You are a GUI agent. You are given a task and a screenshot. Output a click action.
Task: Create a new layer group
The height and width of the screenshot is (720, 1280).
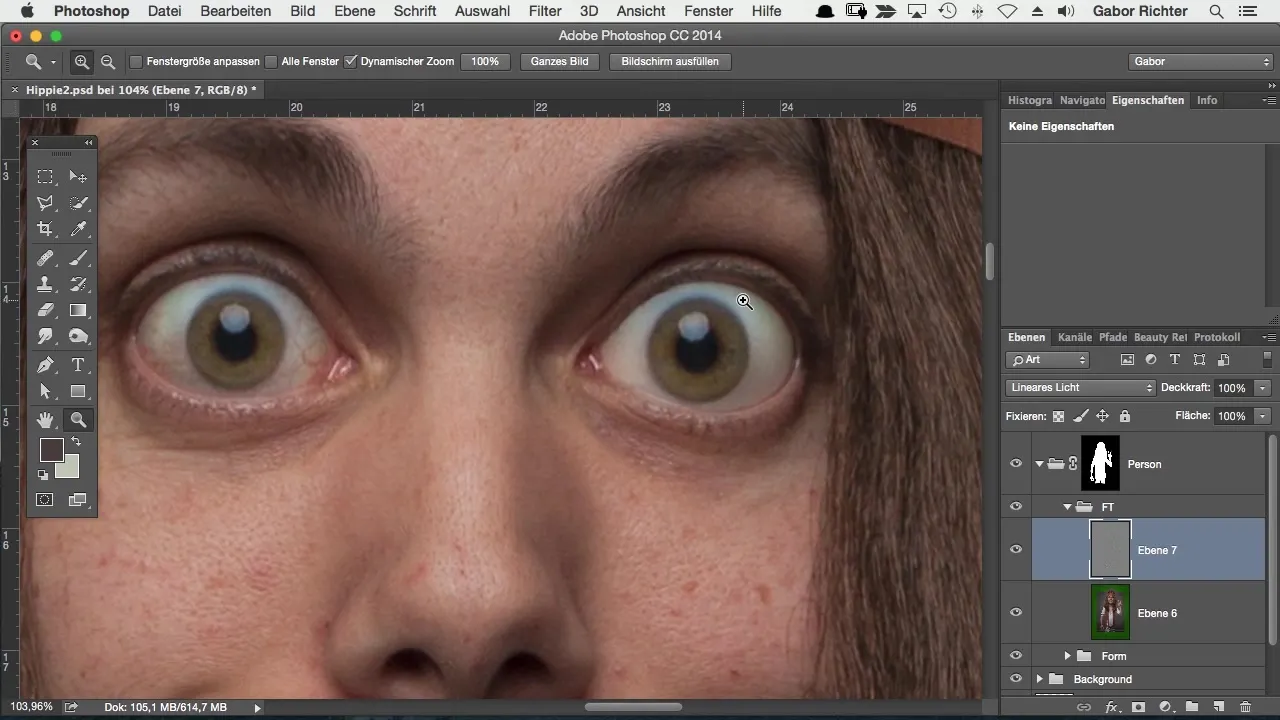click(1192, 707)
